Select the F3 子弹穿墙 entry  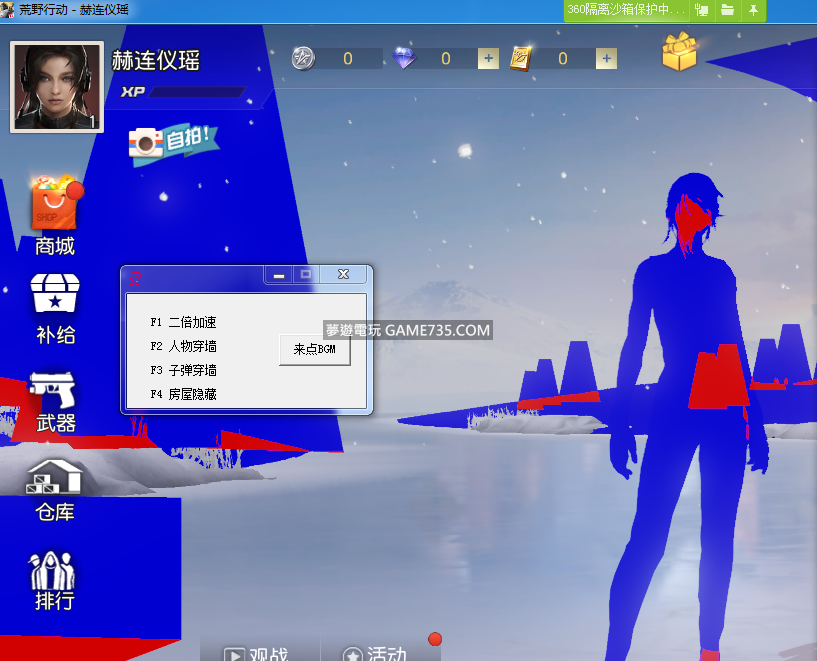point(183,370)
